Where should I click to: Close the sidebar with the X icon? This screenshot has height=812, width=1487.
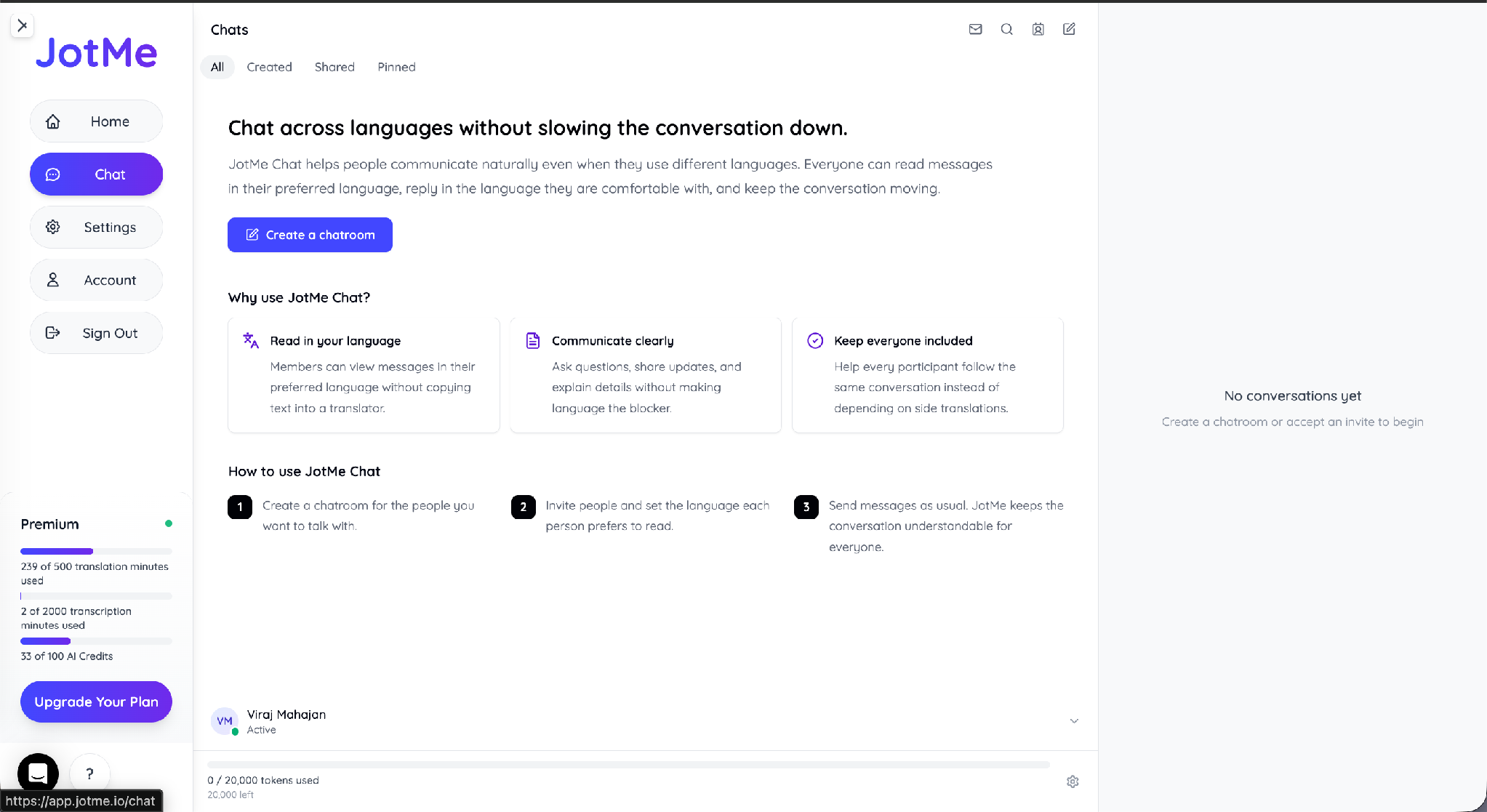coord(23,25)
